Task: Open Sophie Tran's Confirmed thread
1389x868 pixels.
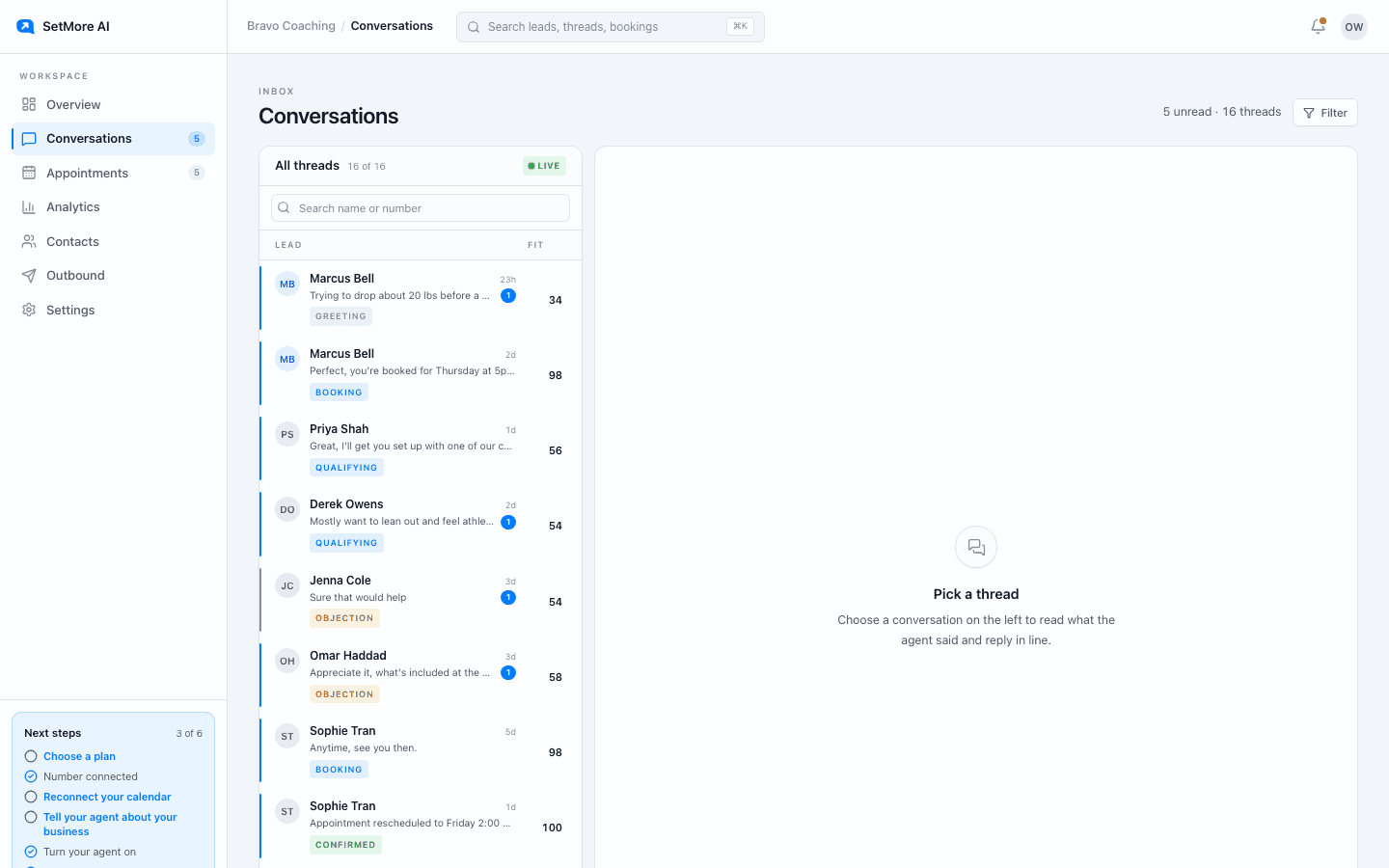Action: click(x=421, y=826)
